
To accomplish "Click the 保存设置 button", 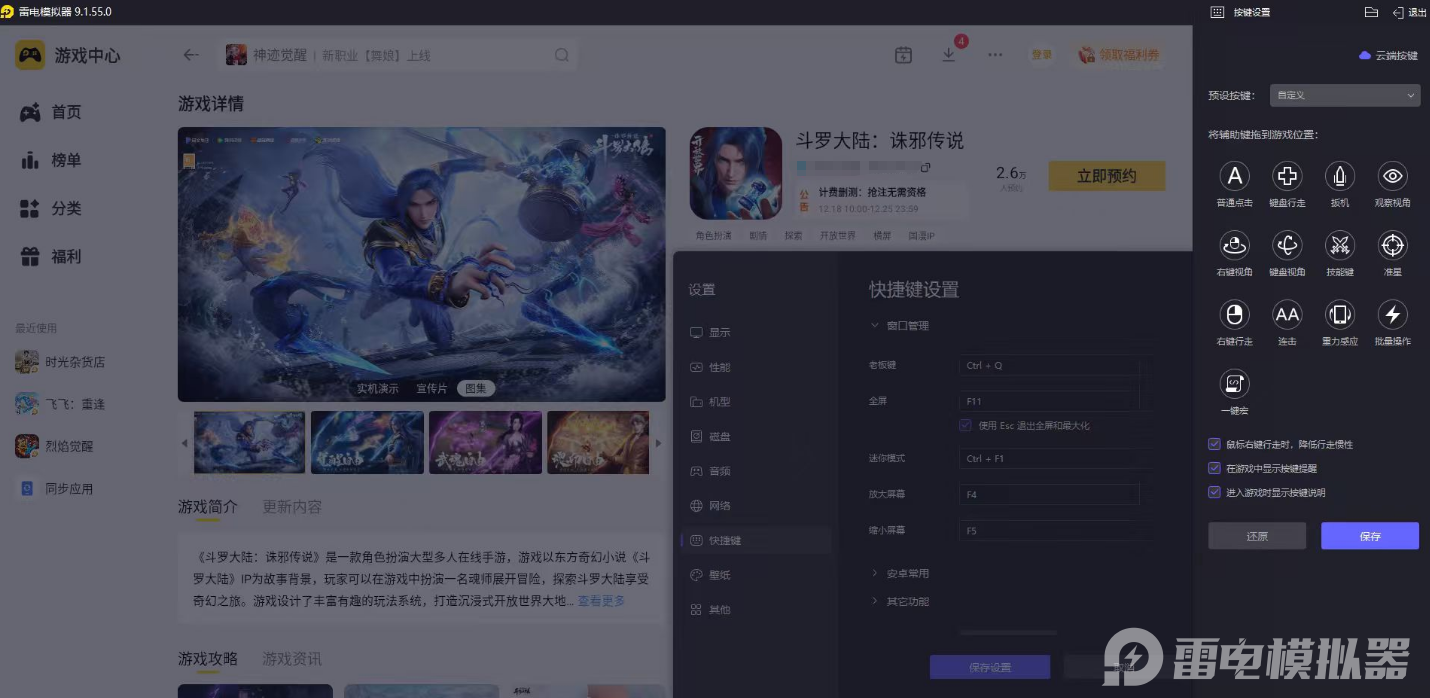I will click(990, 667).
